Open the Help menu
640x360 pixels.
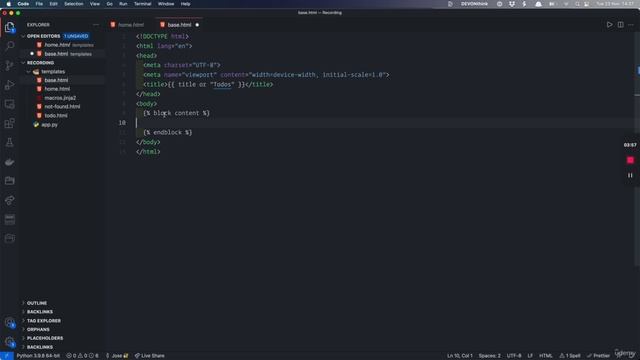coord(185,4)
